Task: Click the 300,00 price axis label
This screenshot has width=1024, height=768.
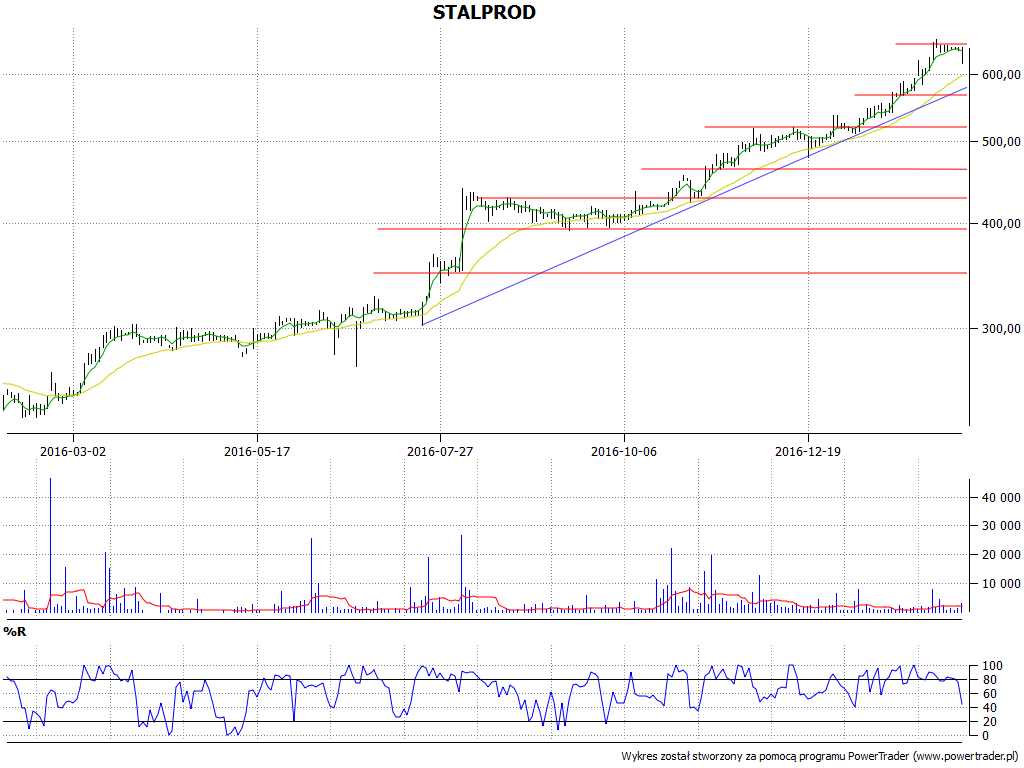Action: tap(1000, 328)
